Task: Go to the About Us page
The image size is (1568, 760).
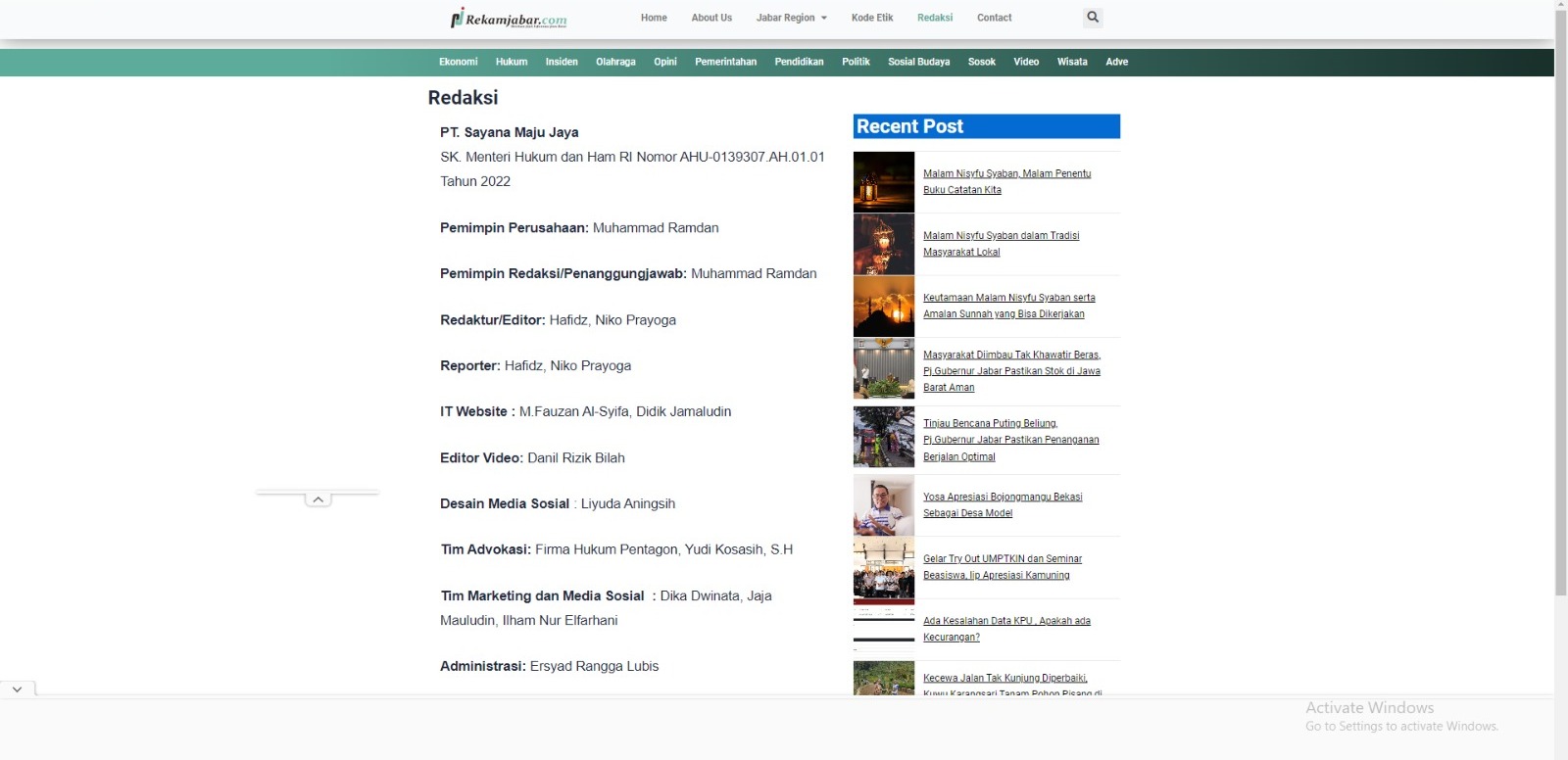Action: [711, 18]
